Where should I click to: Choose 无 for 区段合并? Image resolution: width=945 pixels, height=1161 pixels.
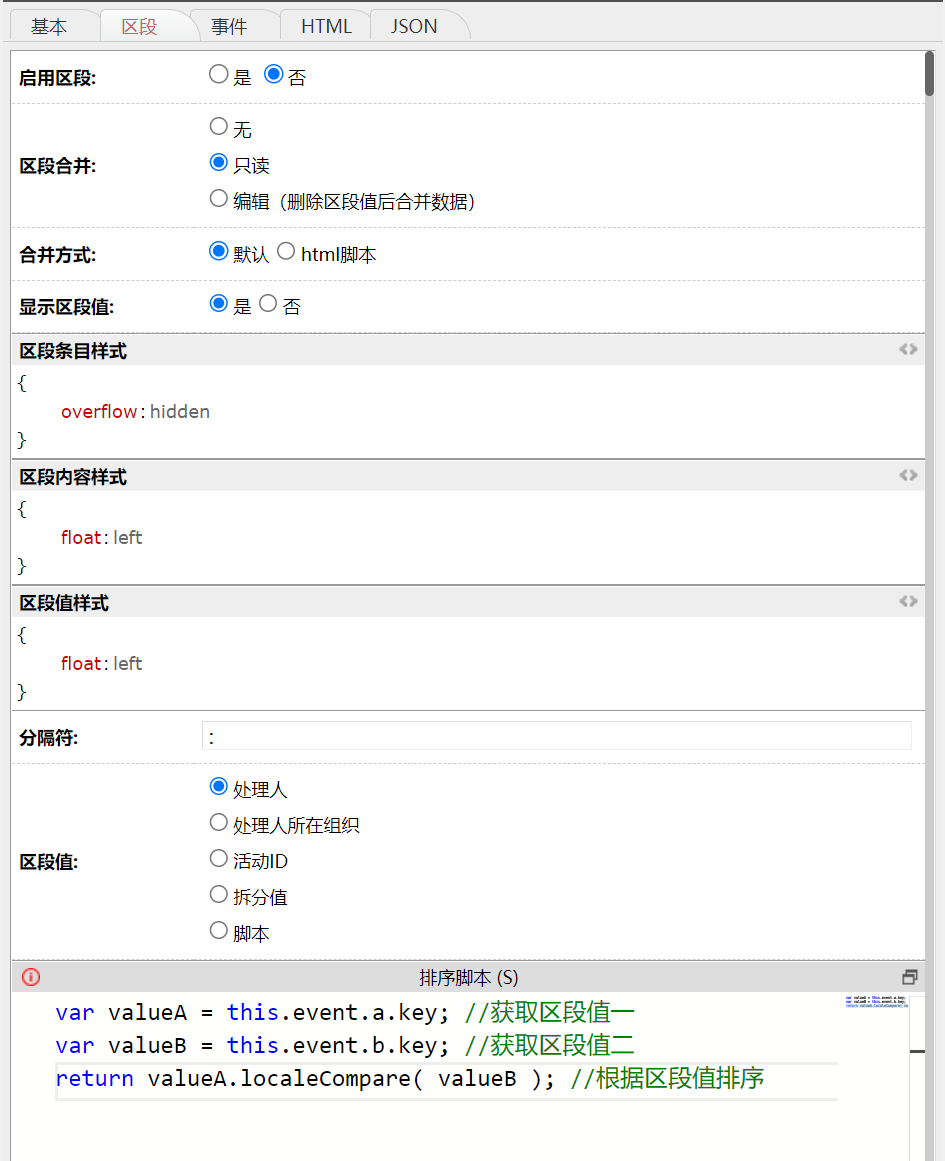pos(219,127)
